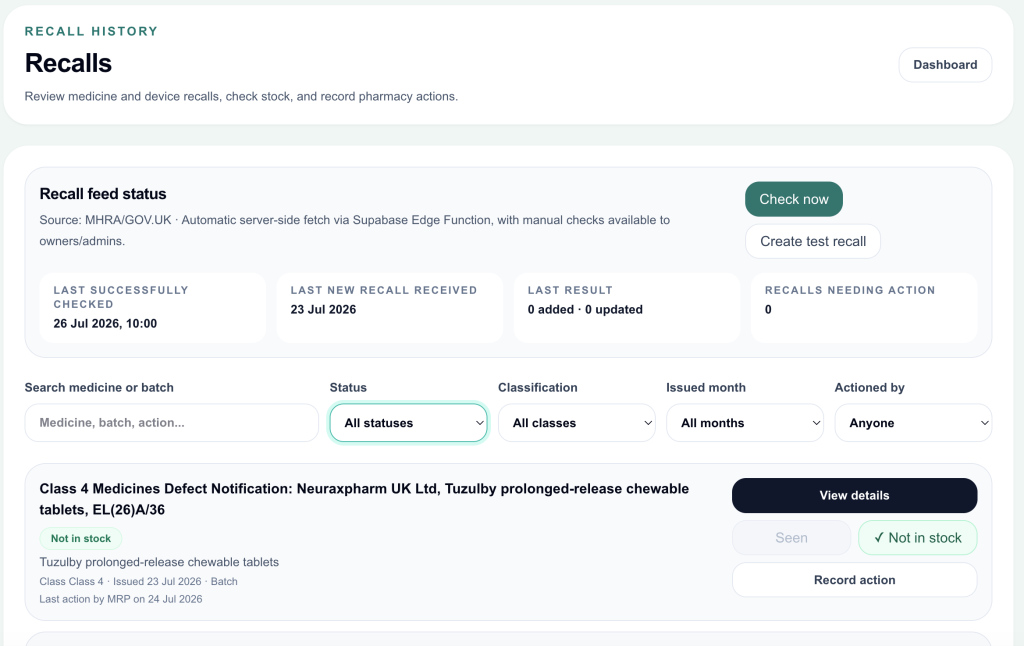Click the Recalls page heading

[68, 63]
